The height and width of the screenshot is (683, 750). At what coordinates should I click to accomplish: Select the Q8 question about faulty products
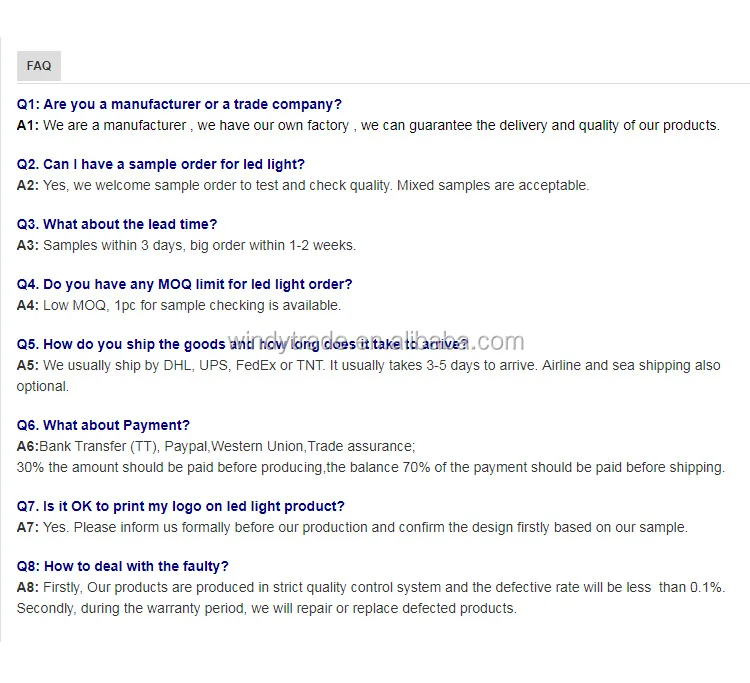point(122,566)
